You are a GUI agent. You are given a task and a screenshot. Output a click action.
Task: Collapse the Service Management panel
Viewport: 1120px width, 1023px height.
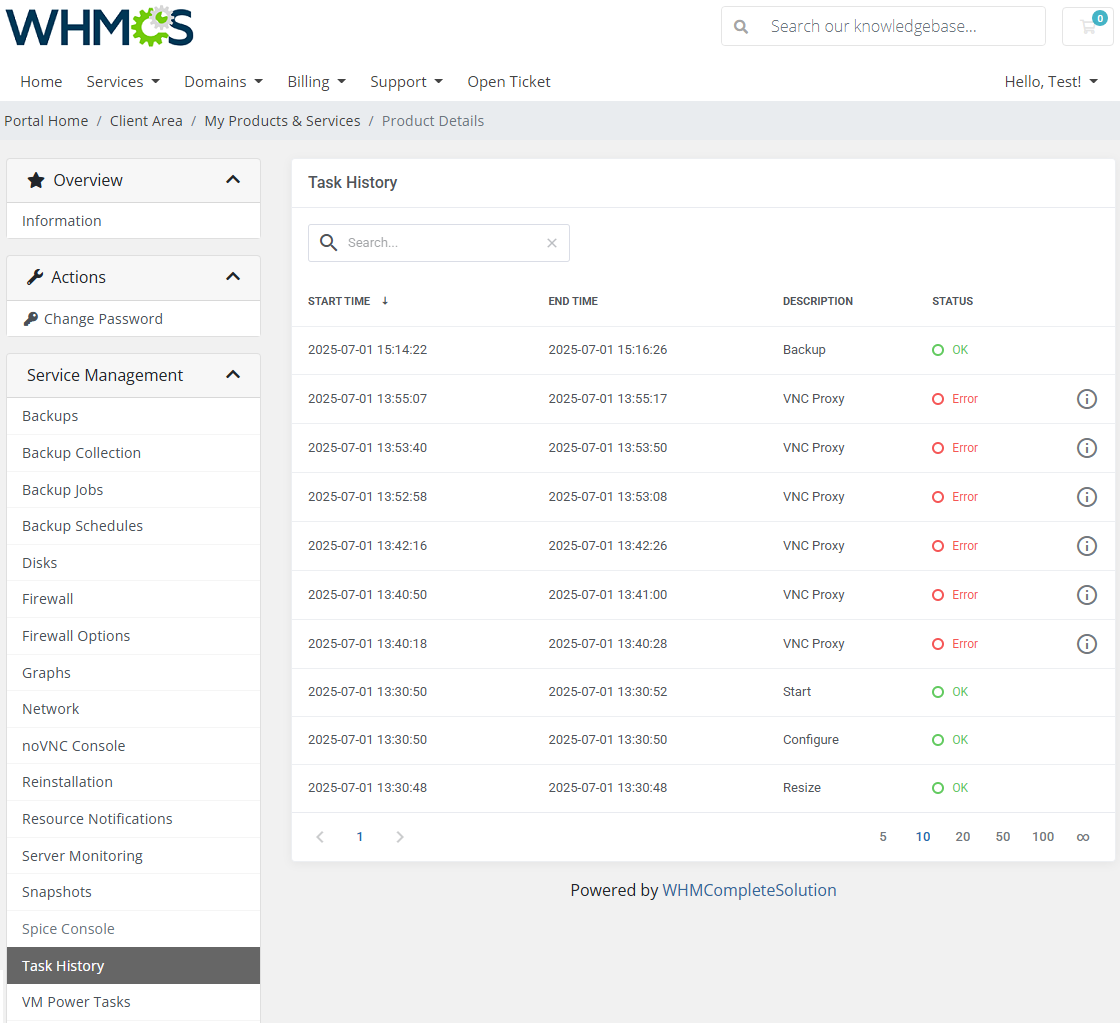tap(233, 375)
